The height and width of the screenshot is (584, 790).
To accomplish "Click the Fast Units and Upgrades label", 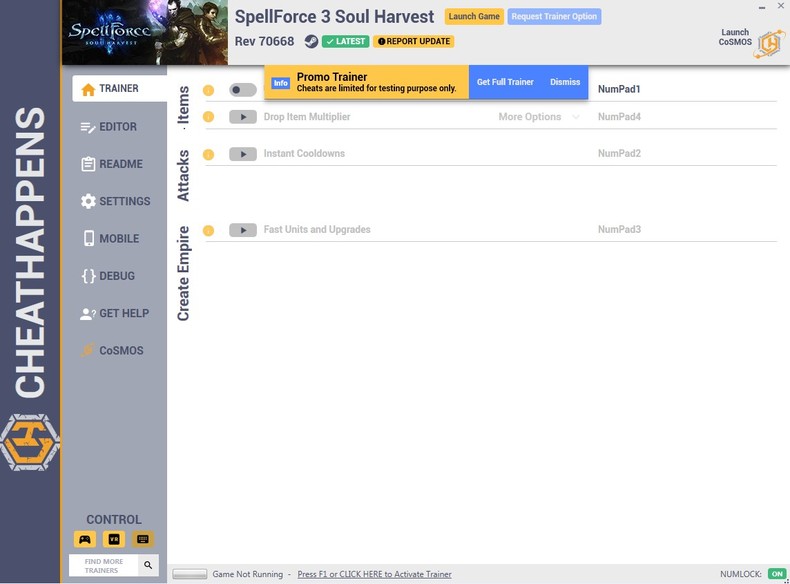I will 317,229.
